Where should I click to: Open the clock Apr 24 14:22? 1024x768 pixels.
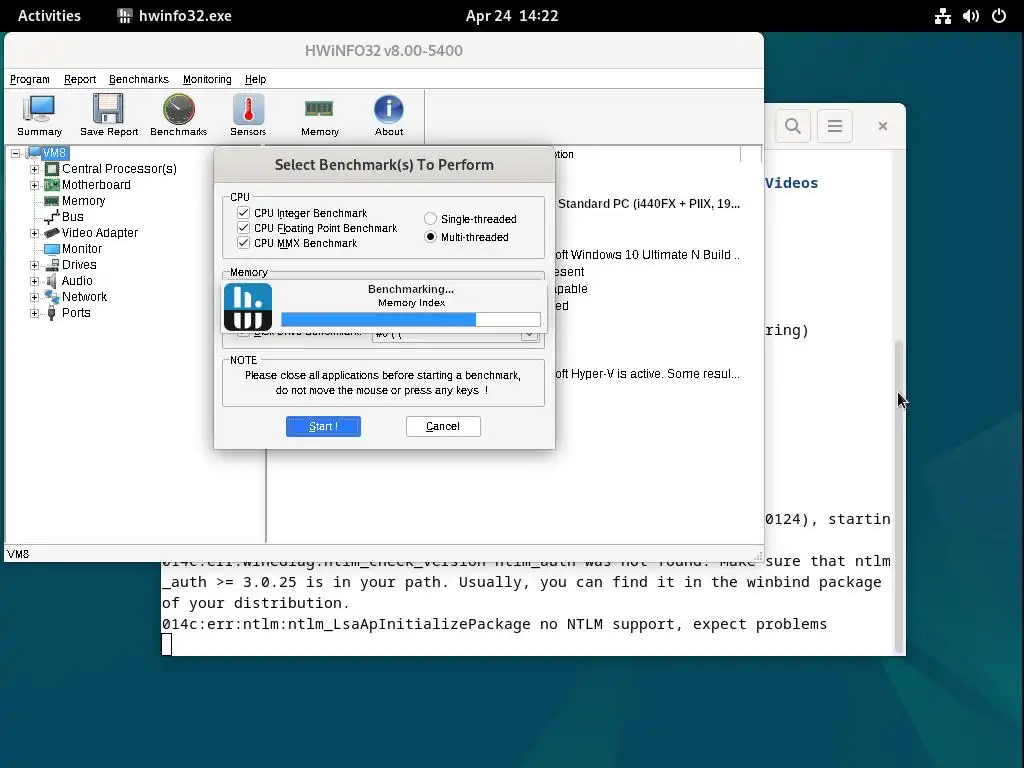tap(512, 16)
